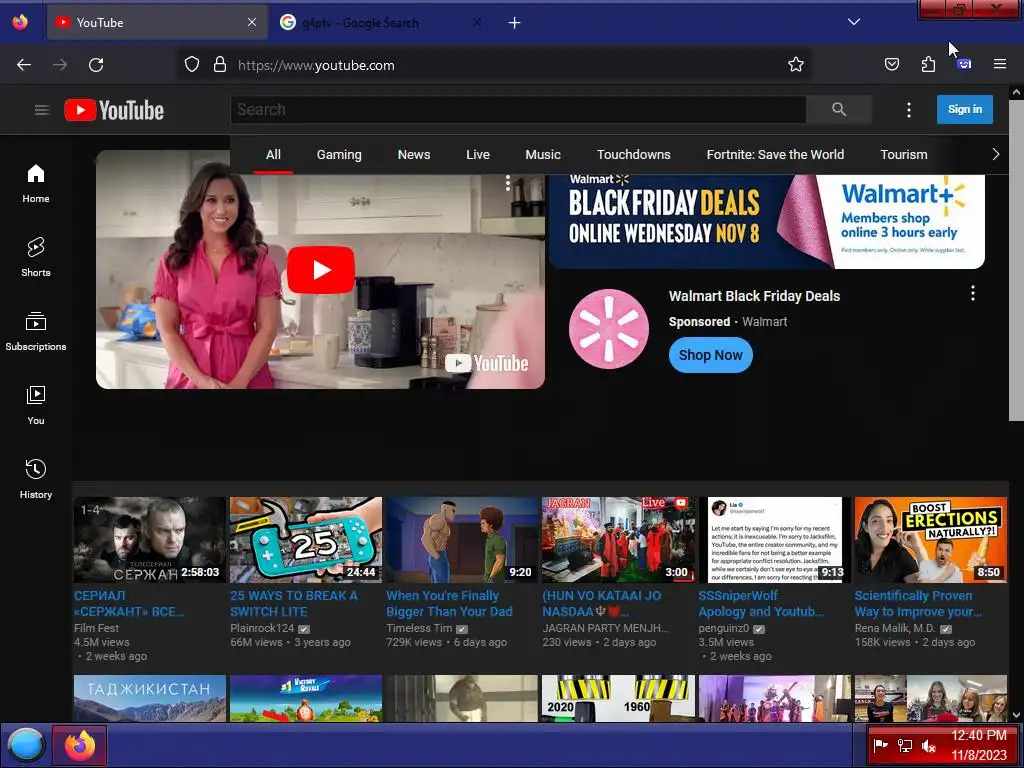Click the Shop Now button
This screenshot has width=1024, height=768.
(711, 355)
